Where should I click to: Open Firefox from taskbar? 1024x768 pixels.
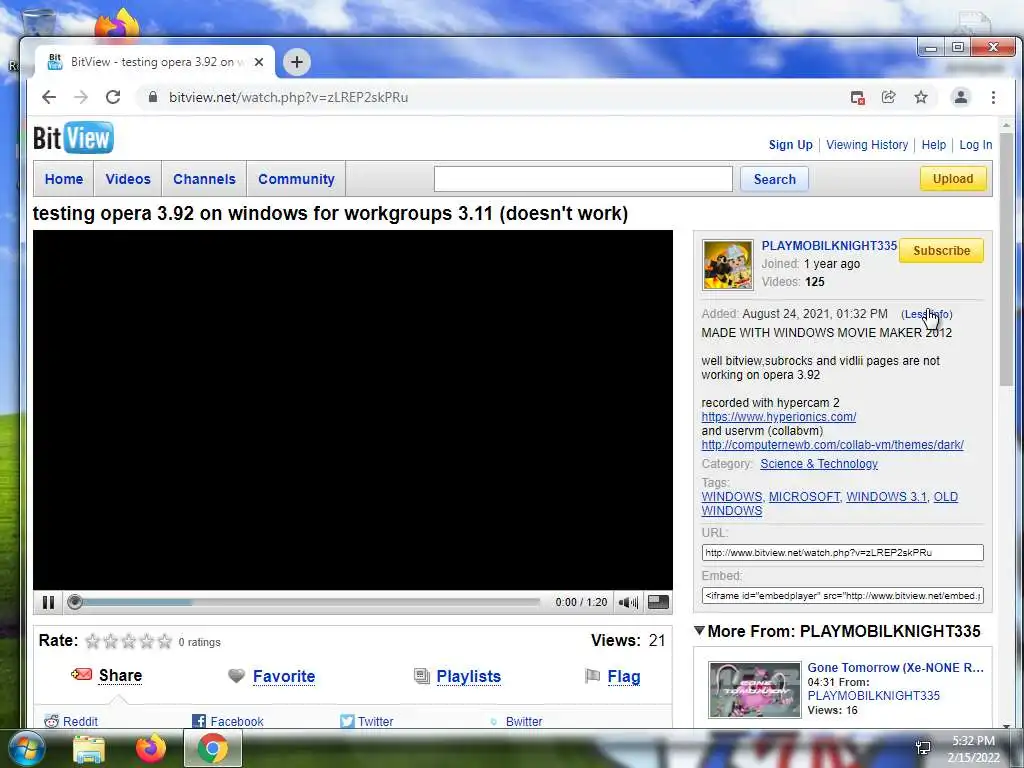point(151,748)
